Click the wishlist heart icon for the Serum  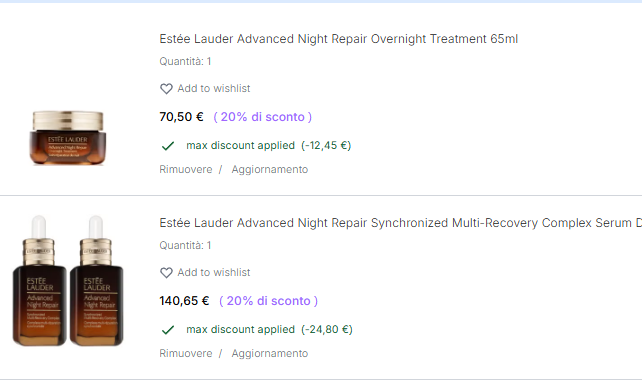166,273
